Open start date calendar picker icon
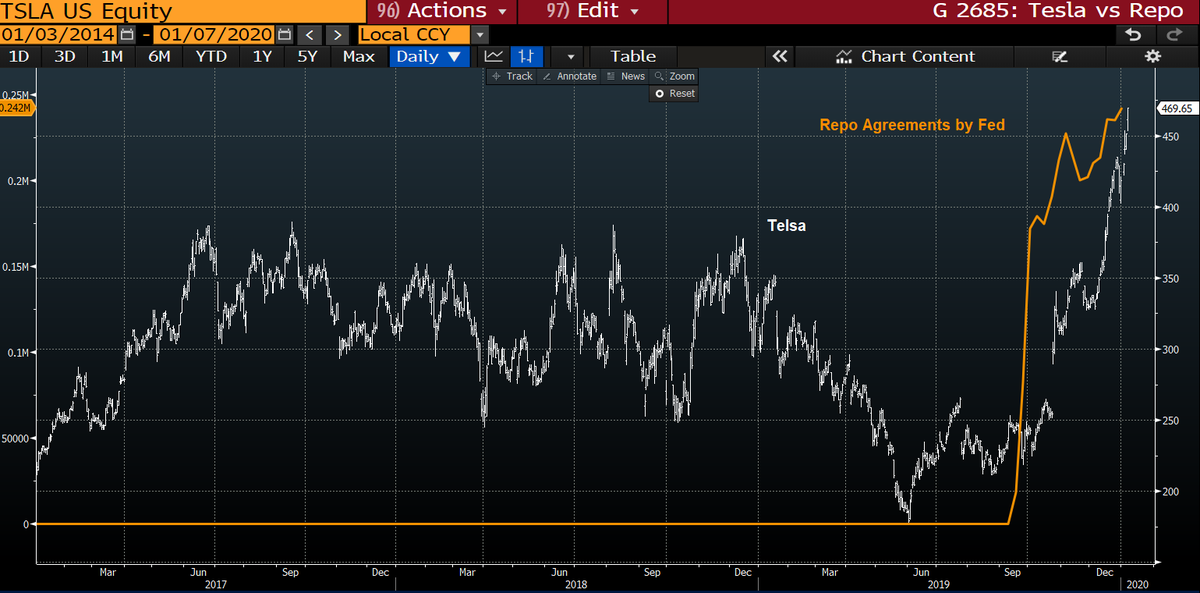 tap(127, 35)
